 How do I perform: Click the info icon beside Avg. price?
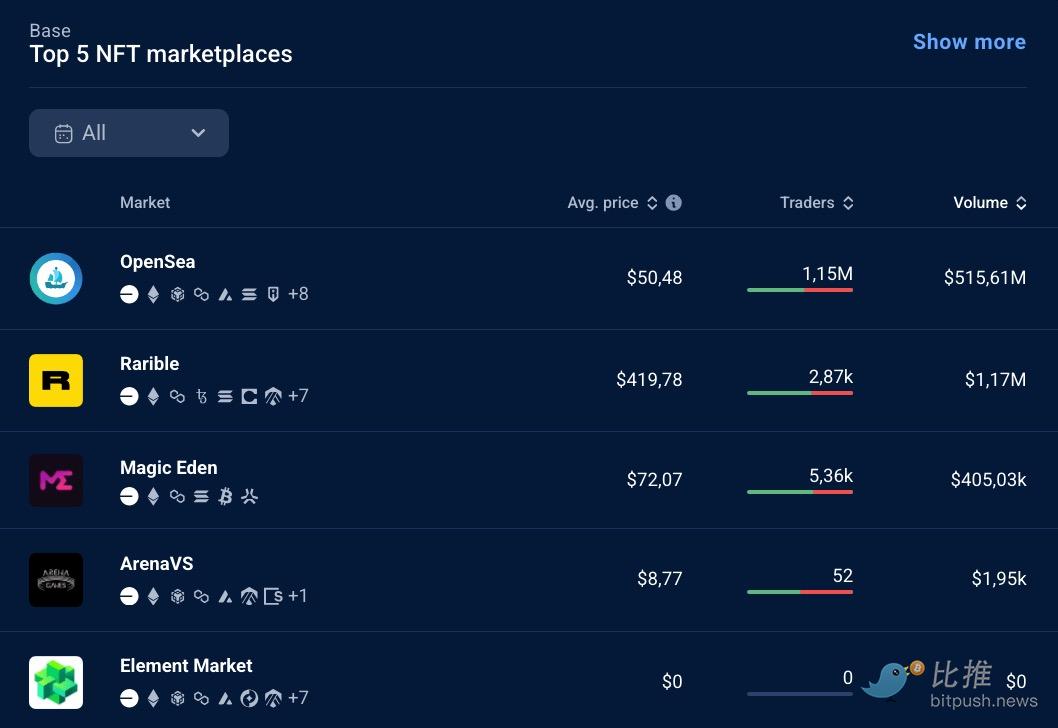(673, 202)
